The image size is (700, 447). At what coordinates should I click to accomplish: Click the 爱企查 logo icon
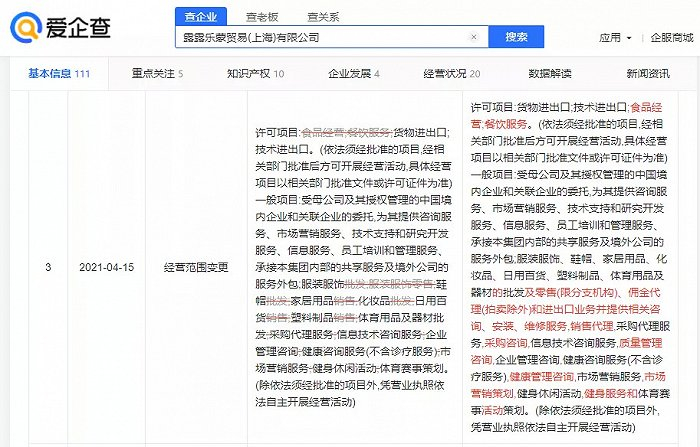tap(26, 28)
